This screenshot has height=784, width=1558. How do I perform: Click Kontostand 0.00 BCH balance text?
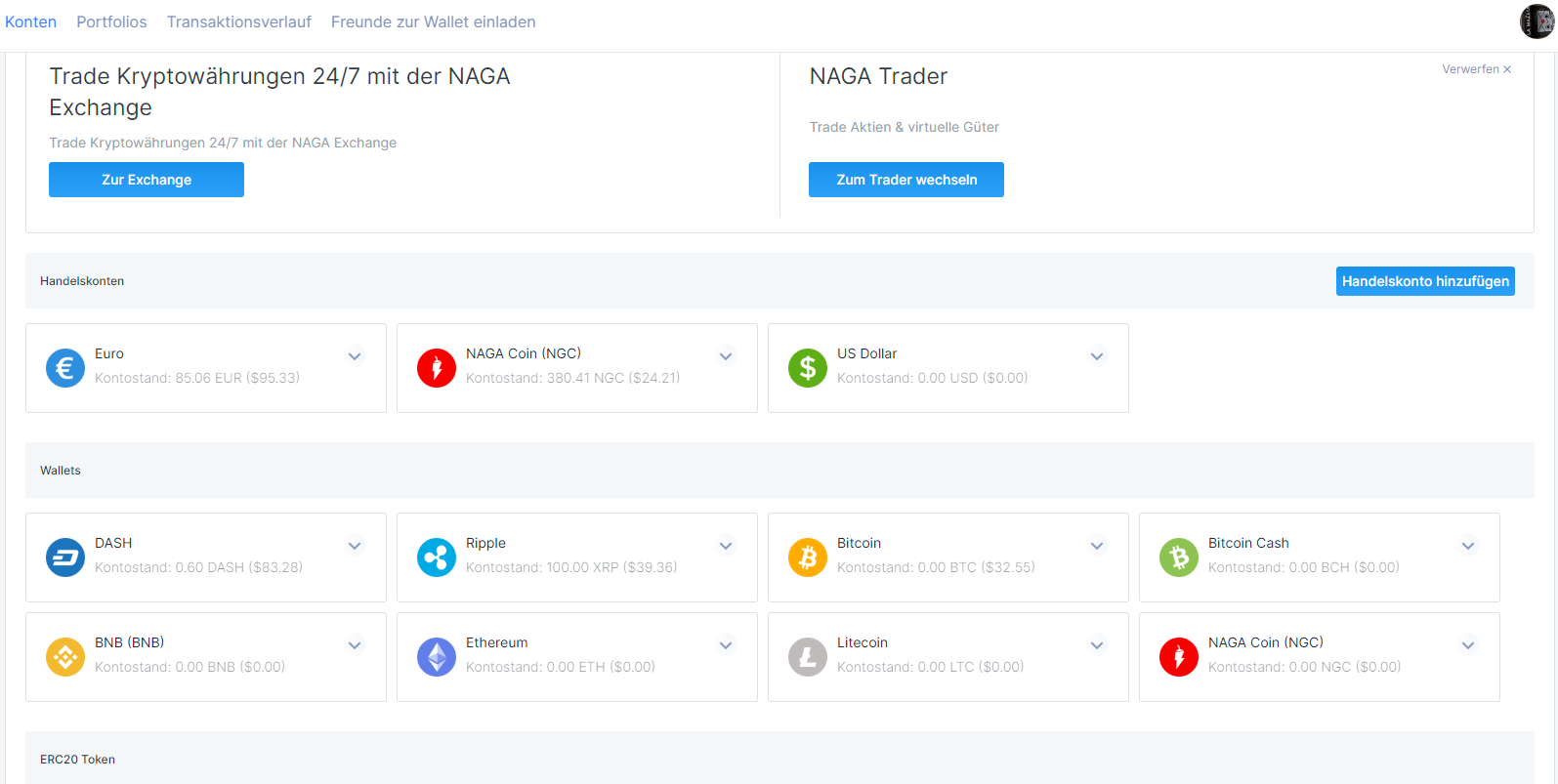coord(1304,567)
